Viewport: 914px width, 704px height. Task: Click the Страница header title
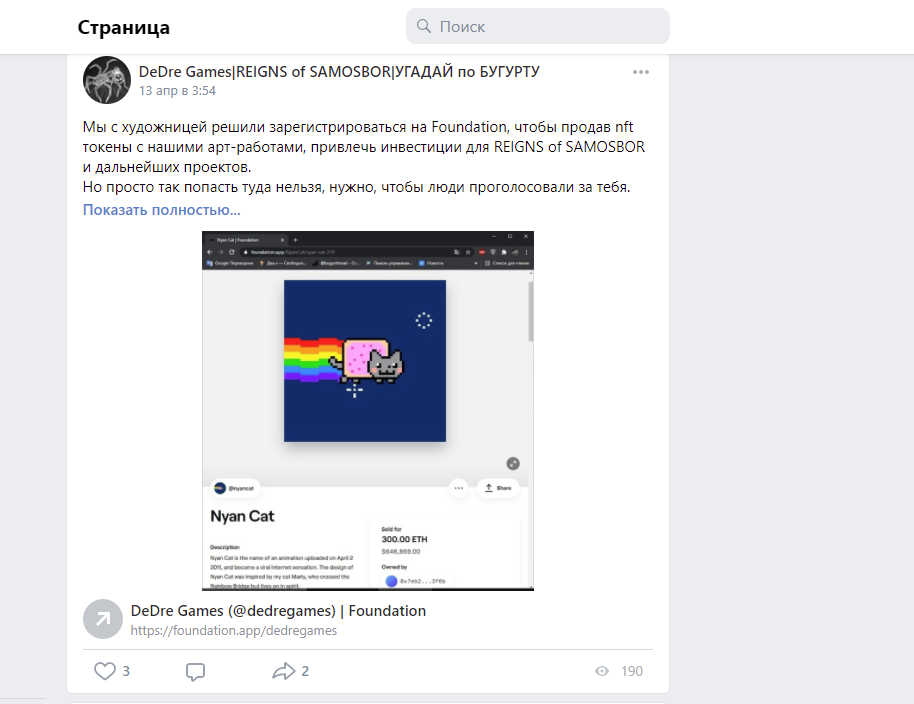click(x=124, y=27)
